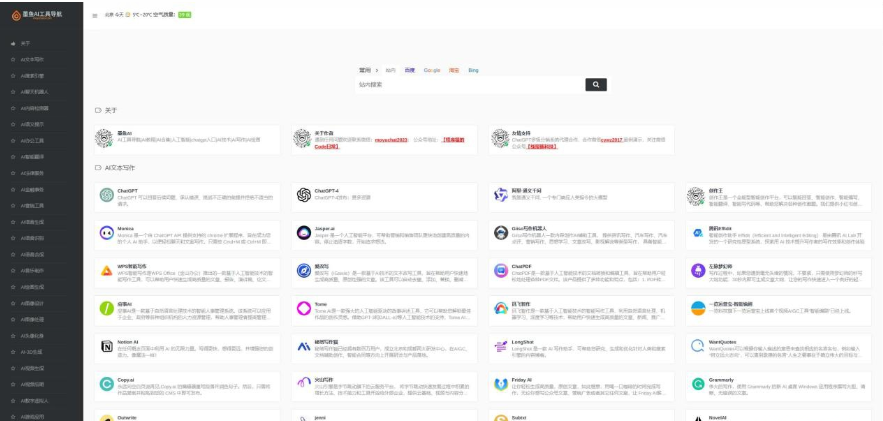Click the Notion AI logo icon

tap(106, 346)
